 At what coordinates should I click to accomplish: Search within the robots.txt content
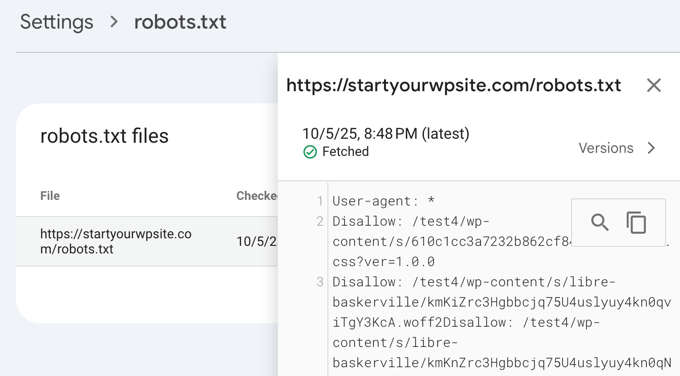coord(600,222)
